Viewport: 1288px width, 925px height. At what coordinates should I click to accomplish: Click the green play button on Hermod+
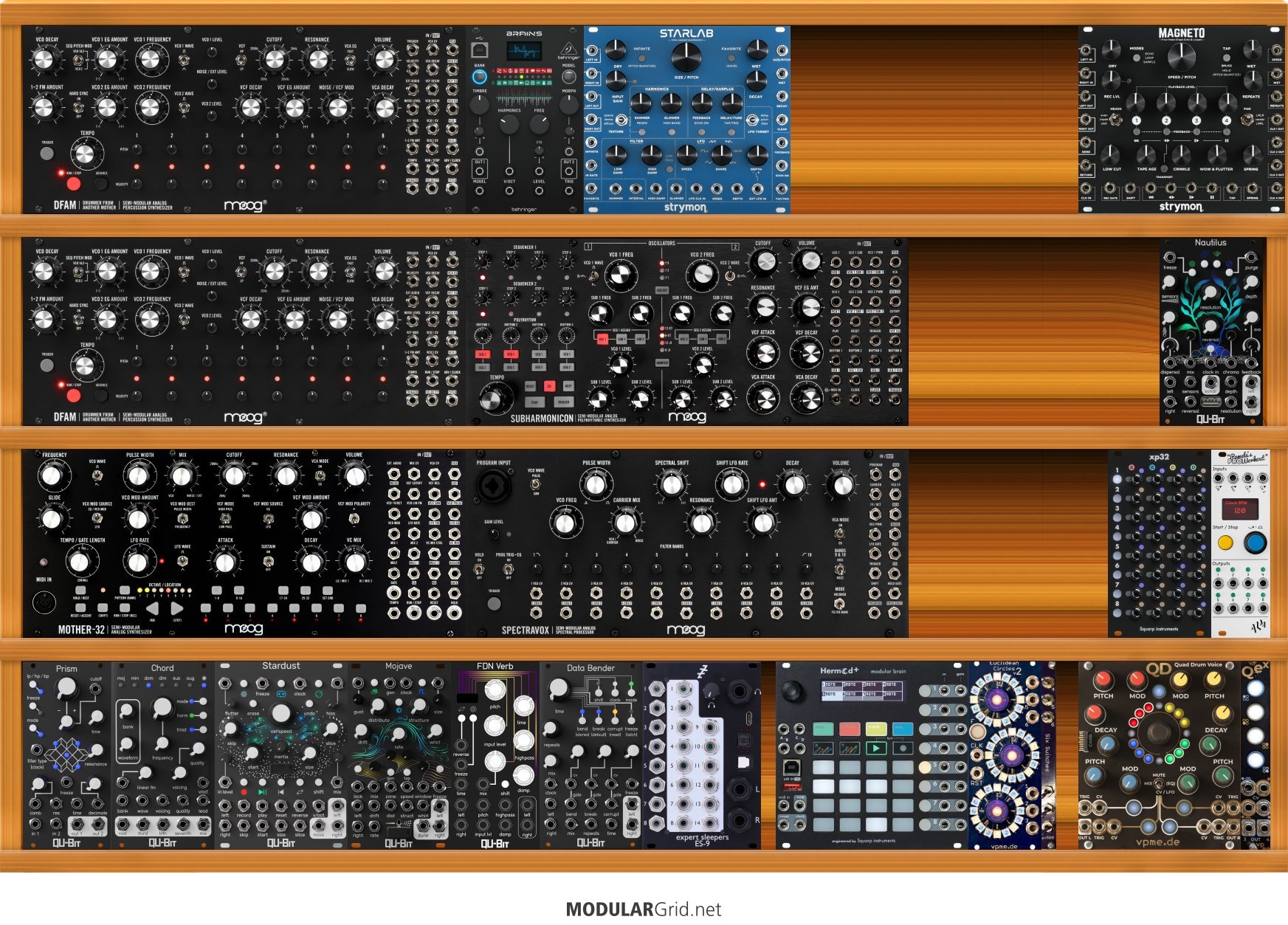(x=876, y=748)
